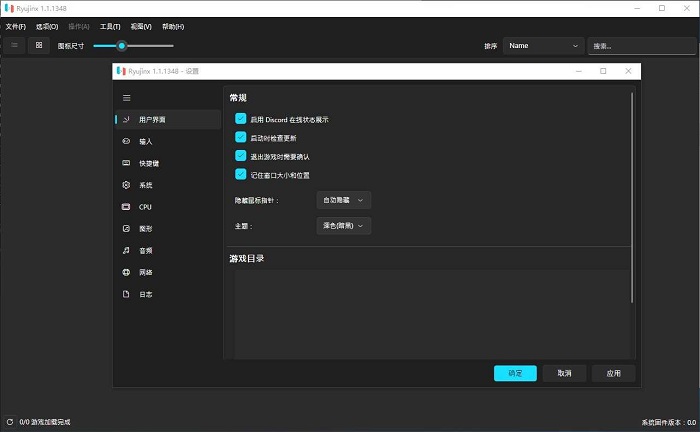Maximize the settings dialog window
The width and height of the screenshot is (700, 432).
point(603,71)
